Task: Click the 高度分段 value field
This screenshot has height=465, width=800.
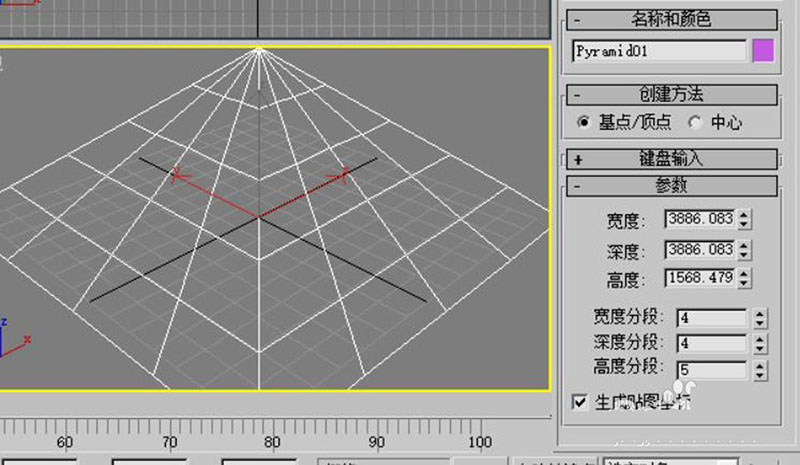Action: (712, 370)
